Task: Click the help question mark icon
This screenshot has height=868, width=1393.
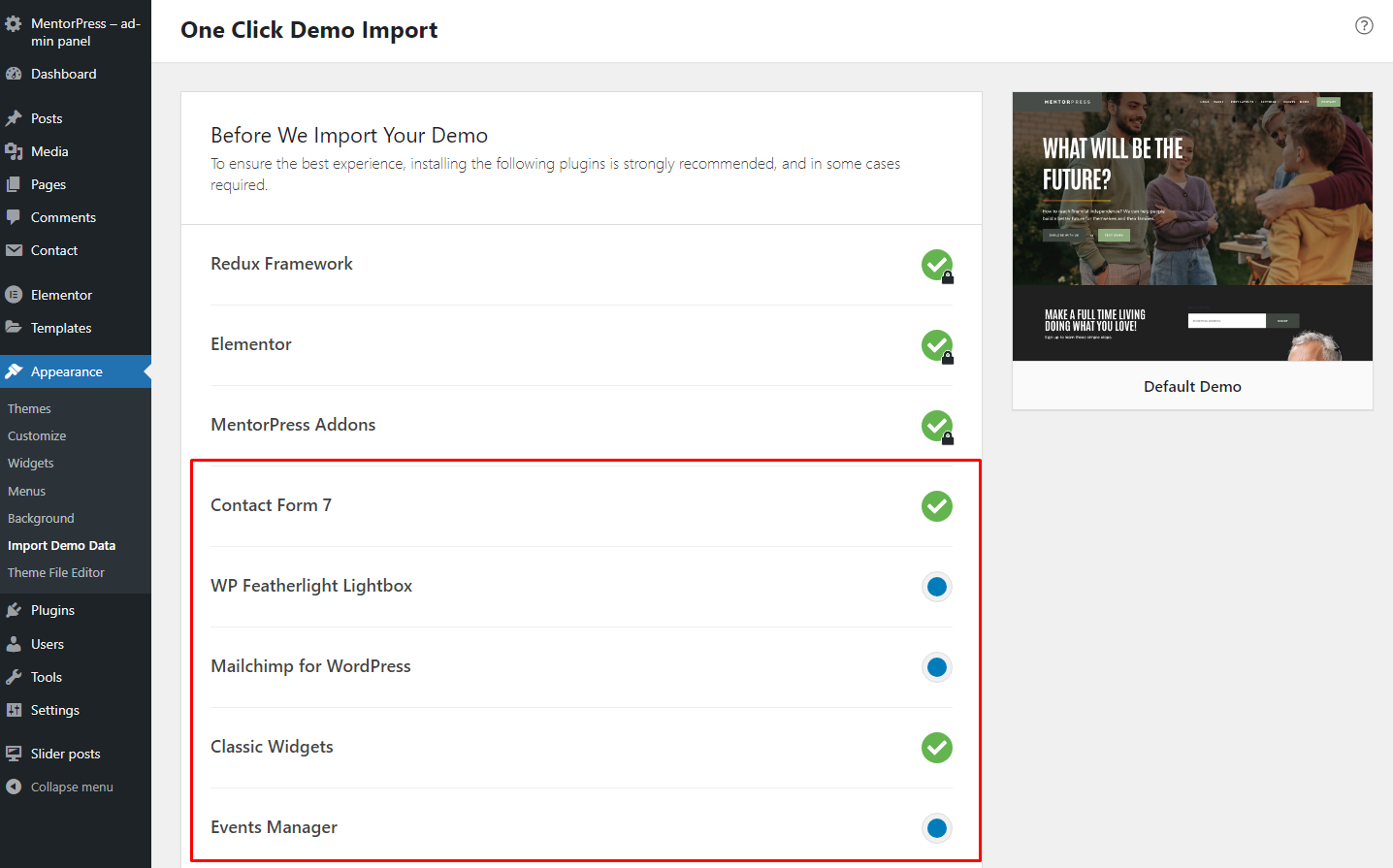Action: (1364, 26)
